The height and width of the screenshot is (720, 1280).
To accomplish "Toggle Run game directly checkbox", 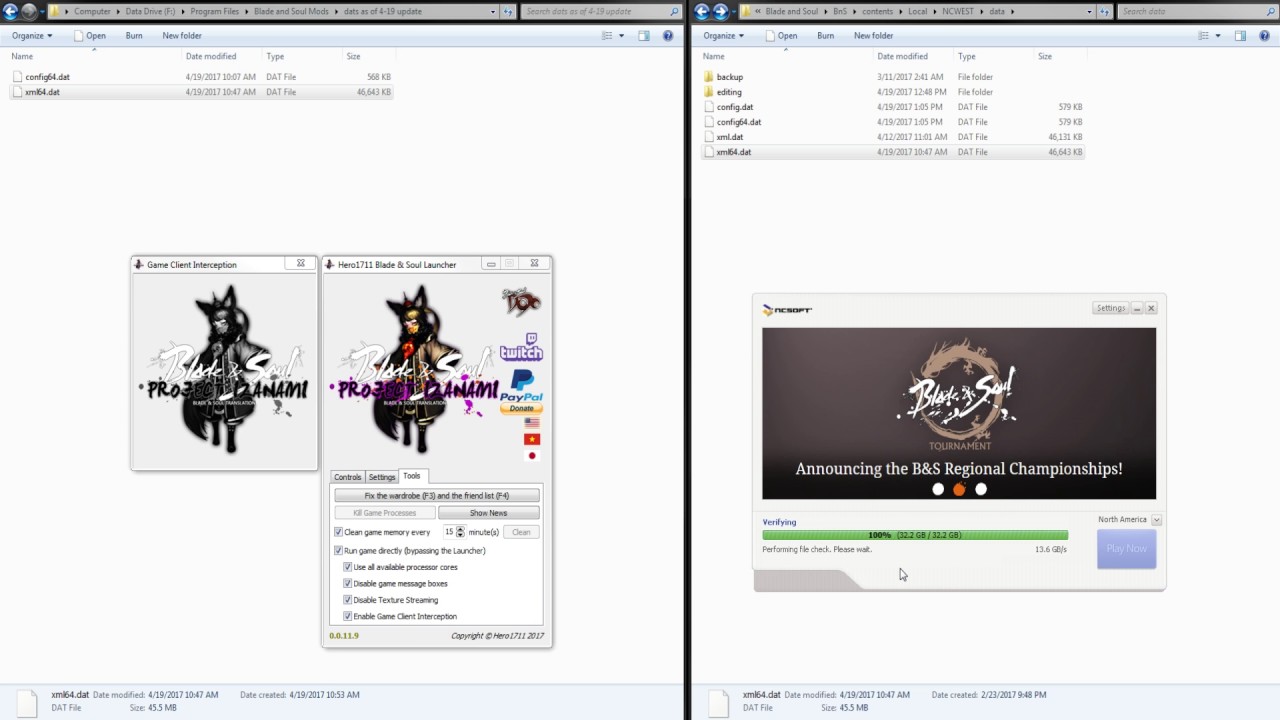I will [x=339, y=551].
